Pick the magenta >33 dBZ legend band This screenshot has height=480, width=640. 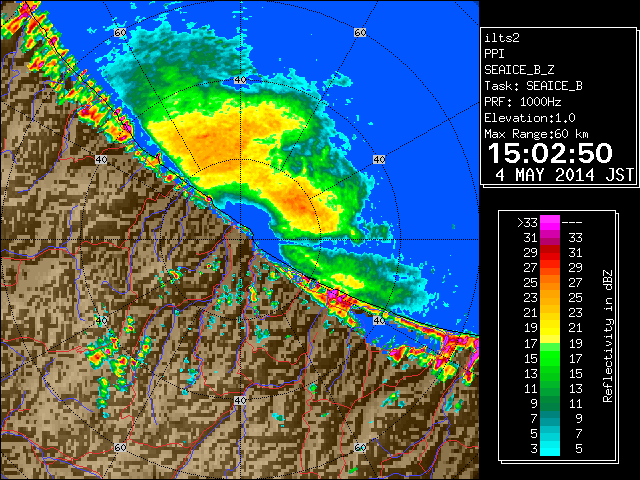click(x=550, y=222)
